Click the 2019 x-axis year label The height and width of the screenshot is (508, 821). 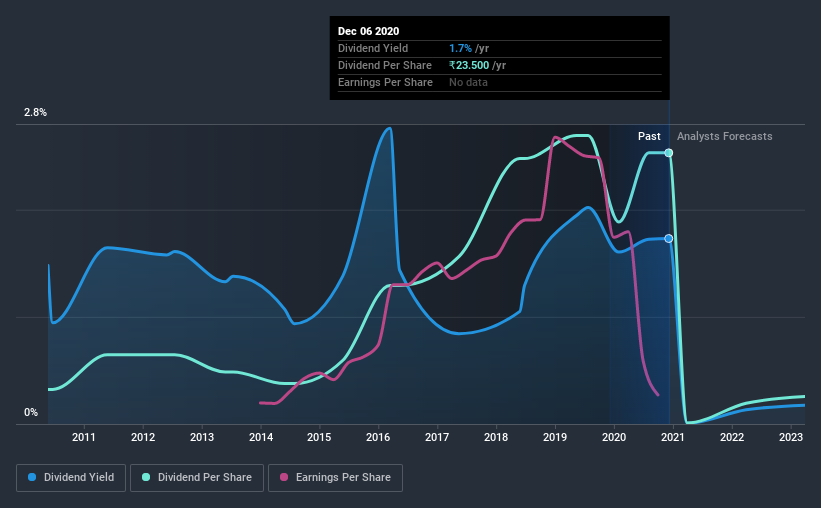(x=554, y=437)
